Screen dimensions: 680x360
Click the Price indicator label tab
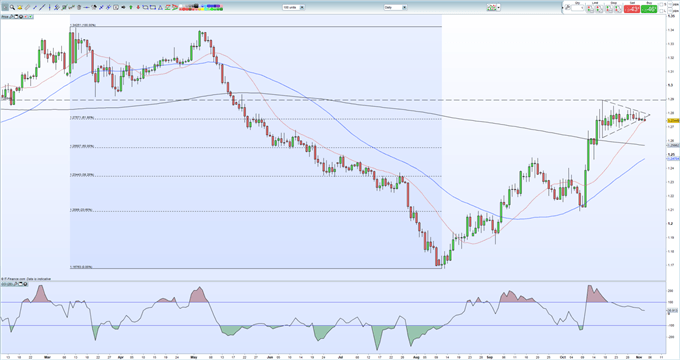5,16
